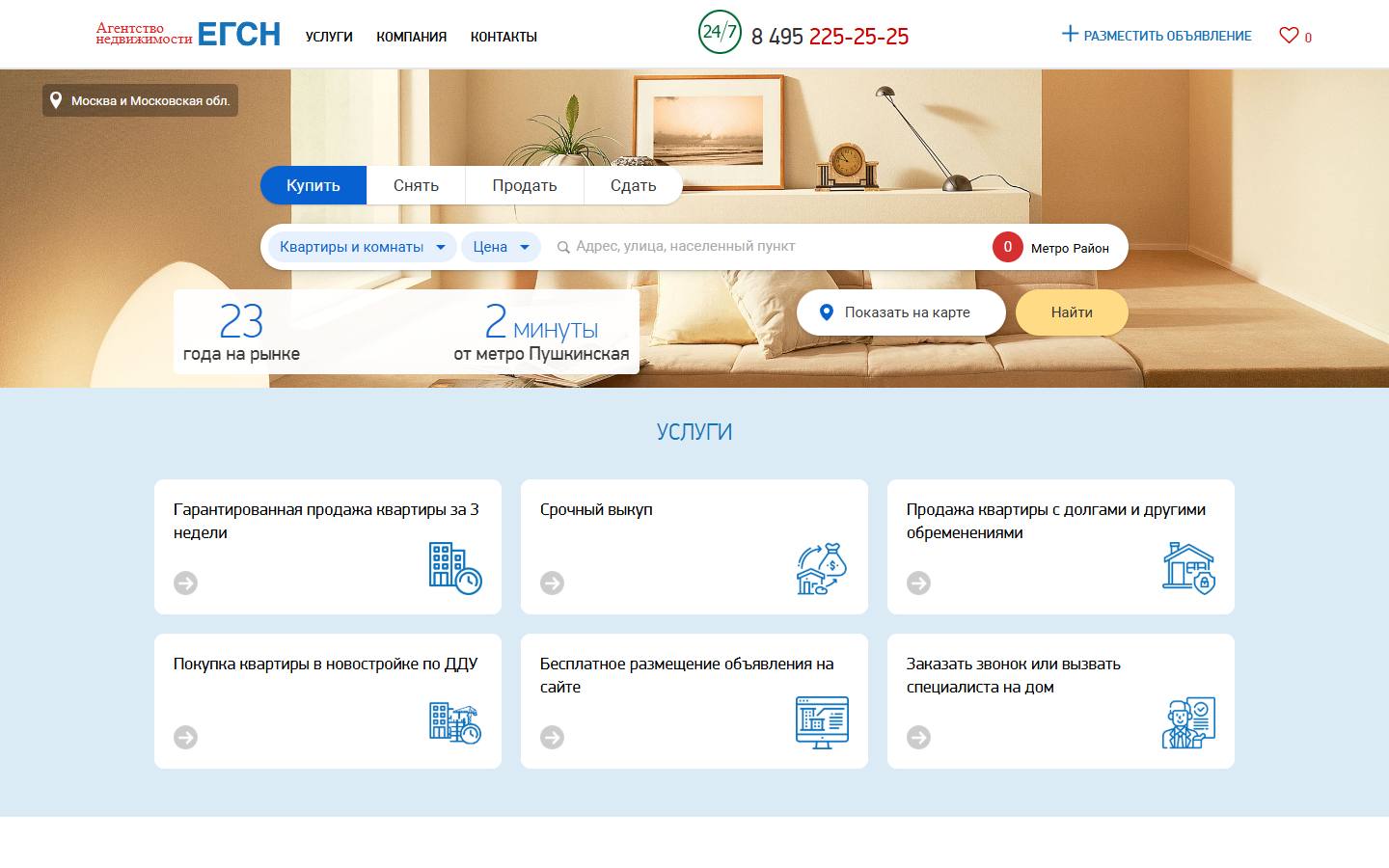
Task: Change region Москва и Московская обл.
Action: 140,100
